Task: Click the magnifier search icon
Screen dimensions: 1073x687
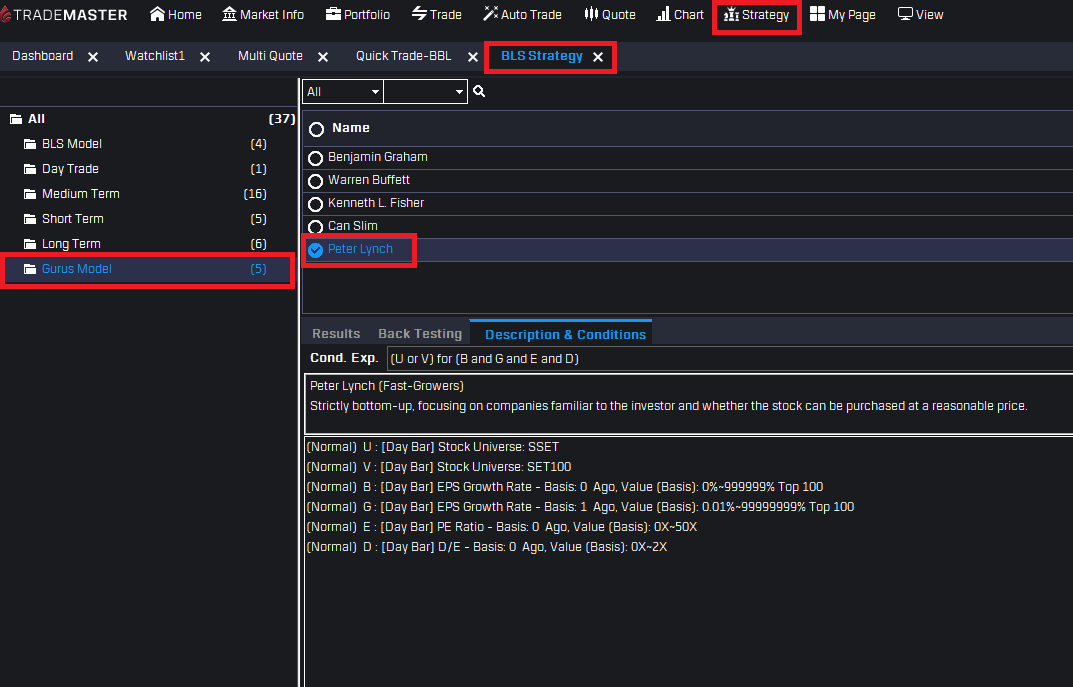Action: tap(479, 92)
